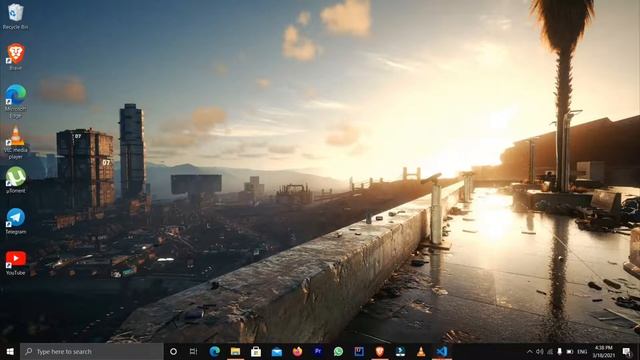The image size is (640, 360).
Task: Launch Microsoft Edge from the taskbar
Action: pyautogui.click(x=215, y=351)
